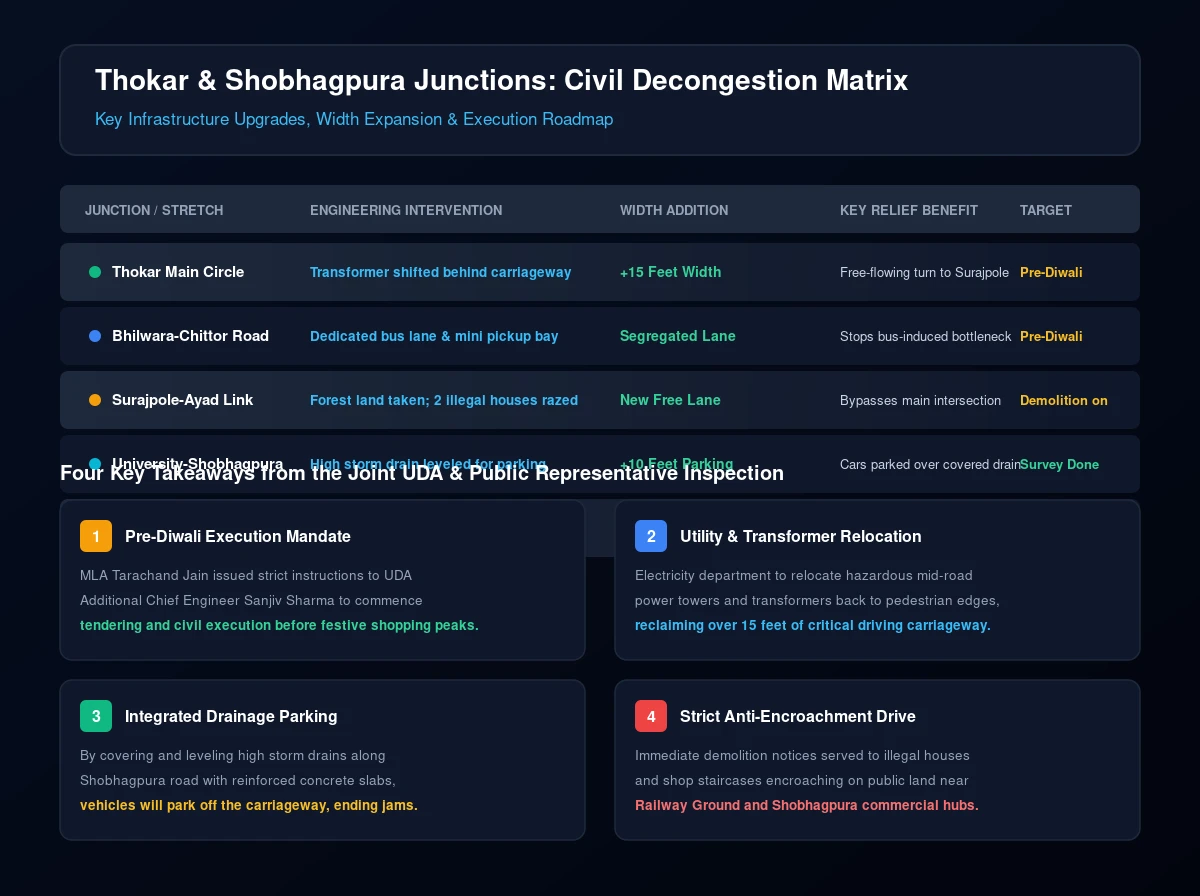1200x896 pixels.
Task: Click the Junction / Stretch column header
Action: pos(154,210)
